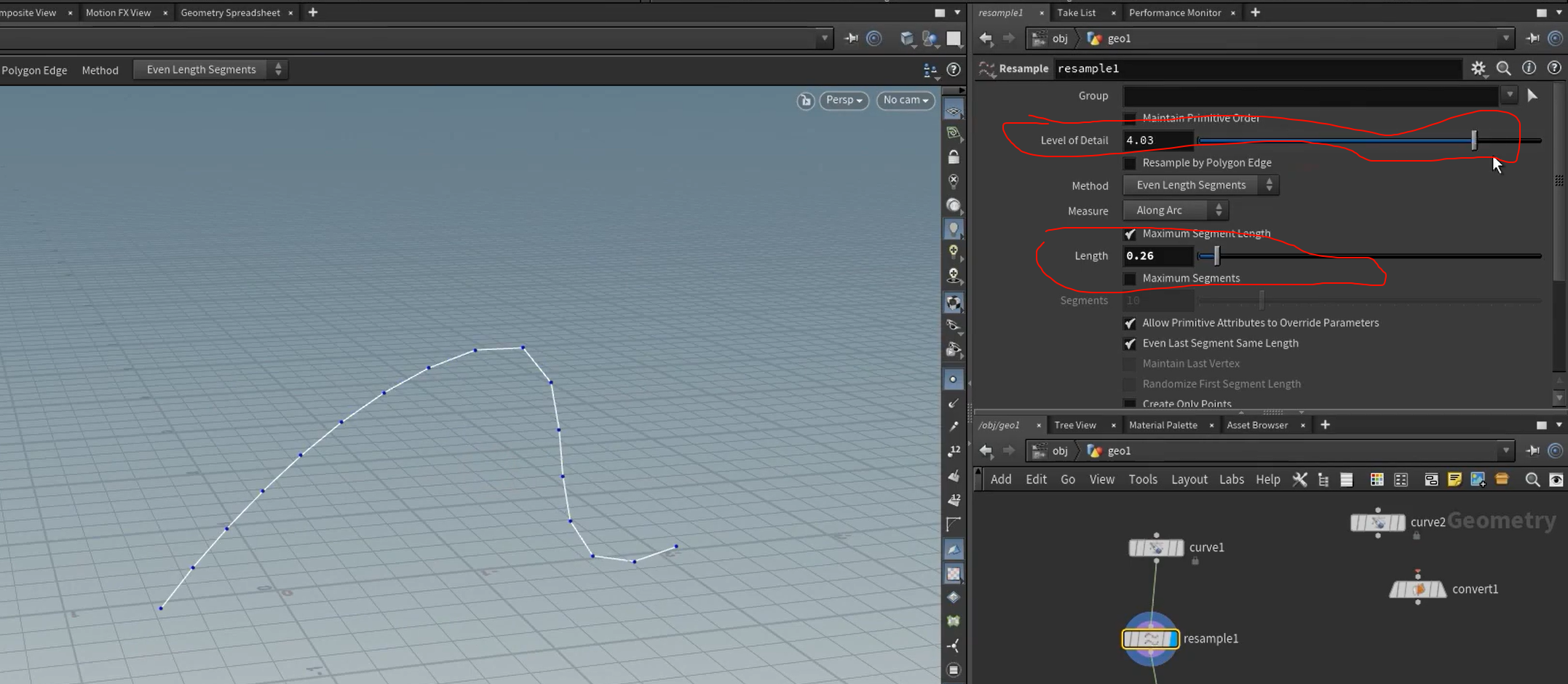Viewport: 1568px width, 684px height.
Task: Open the viewport toolbar Method dropdown
Action: [210, 70]
